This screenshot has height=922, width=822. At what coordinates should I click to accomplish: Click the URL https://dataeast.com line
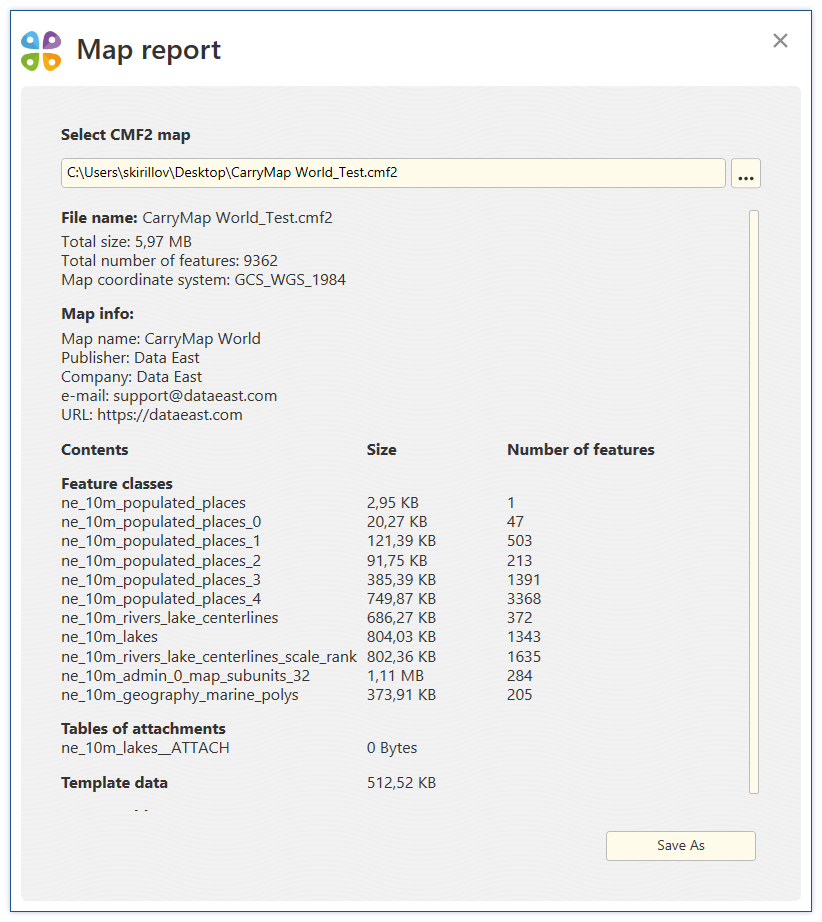152,415
